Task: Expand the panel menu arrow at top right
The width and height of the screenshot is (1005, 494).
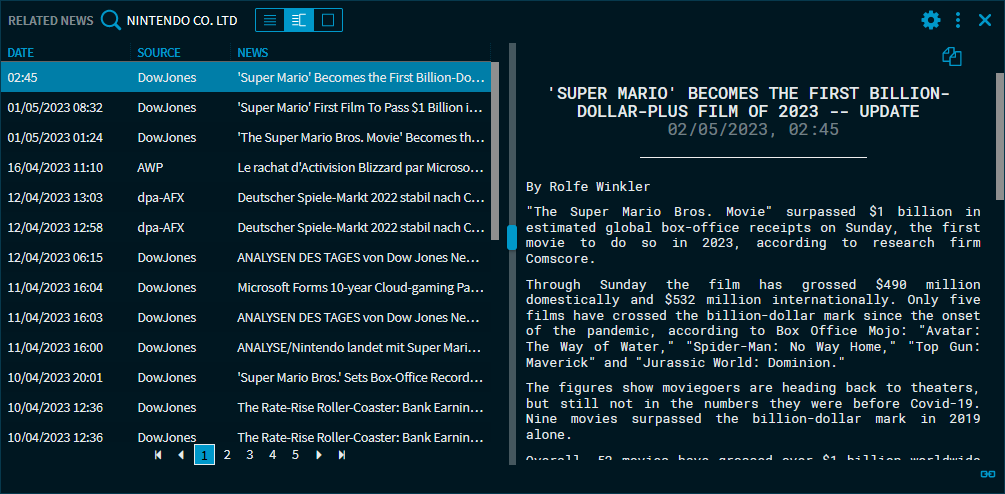Action: (x=985, y=20)
